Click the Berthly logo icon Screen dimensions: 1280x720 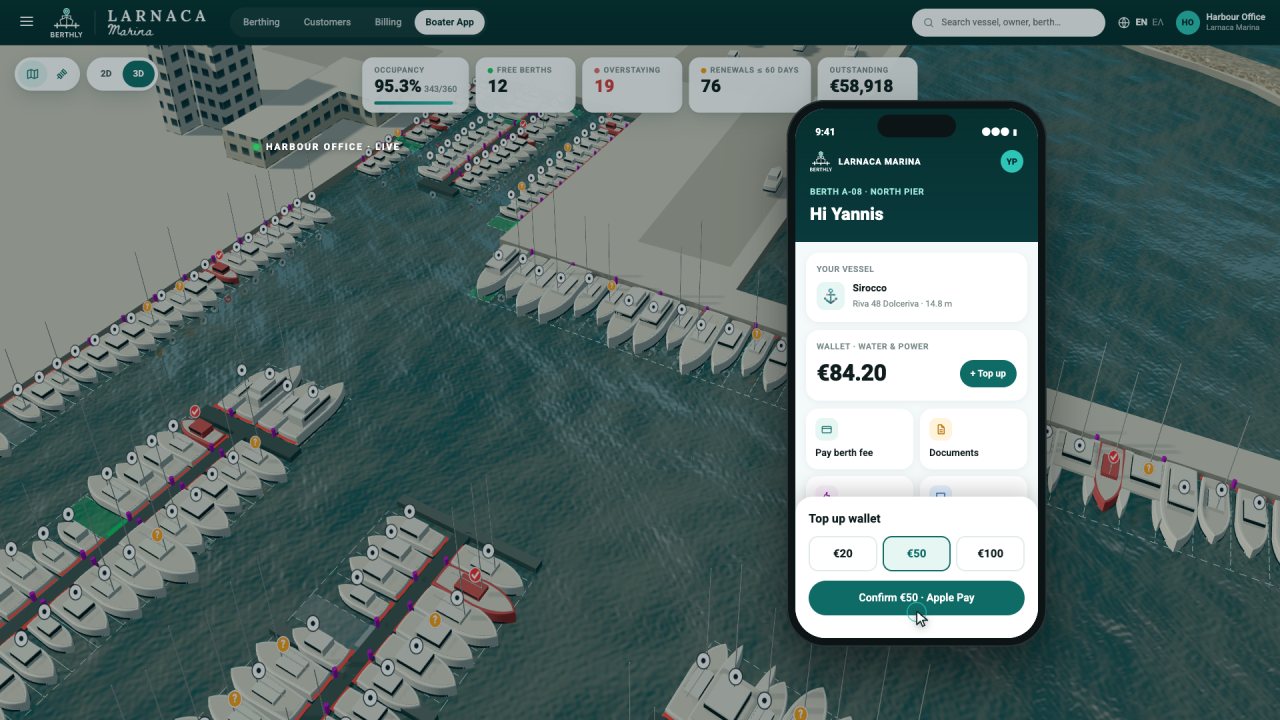(x=66, y=22)
